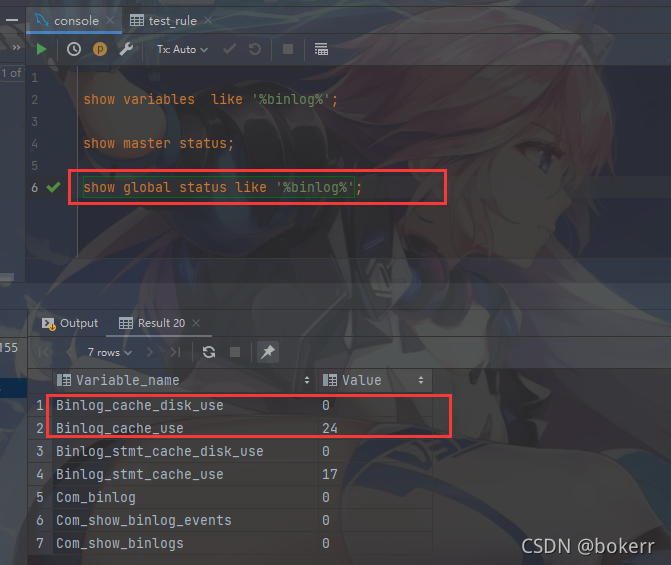
Task: Select the Binlog_stmt_cache_use cell
Action: (x=185, y=474)
